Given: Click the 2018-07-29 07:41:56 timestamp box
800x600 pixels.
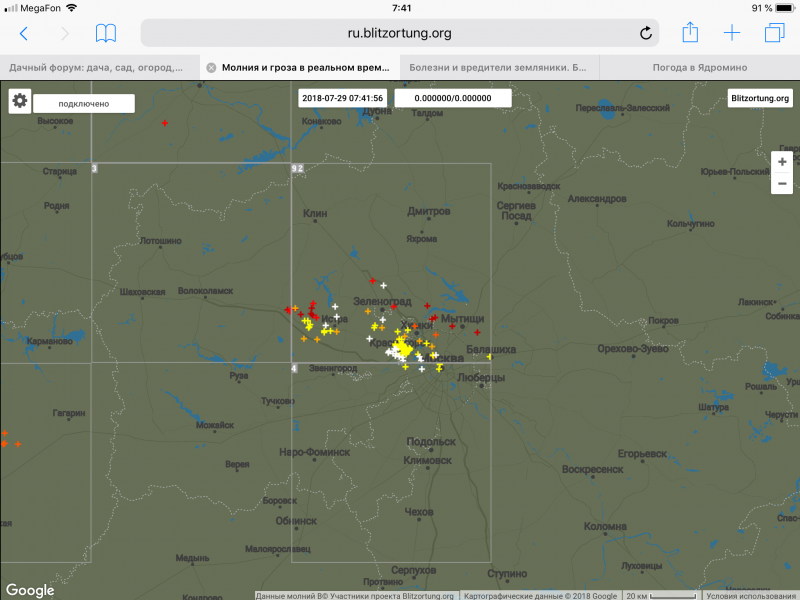Looking at the screenshot, I should coord(342,98).
